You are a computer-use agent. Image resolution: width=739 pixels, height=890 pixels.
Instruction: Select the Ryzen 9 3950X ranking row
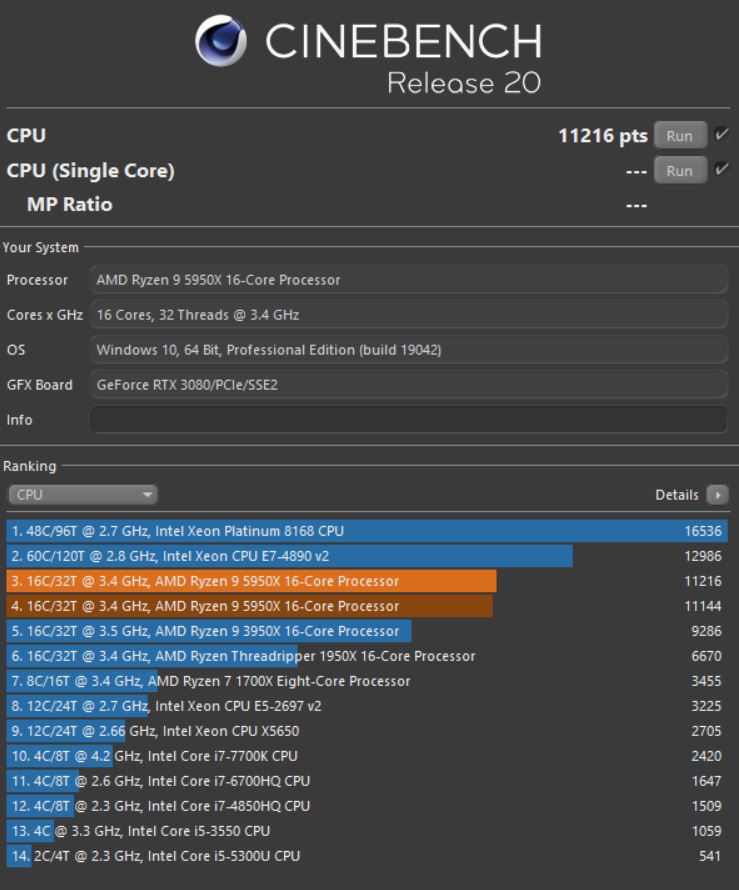click(x=367, y=631)
